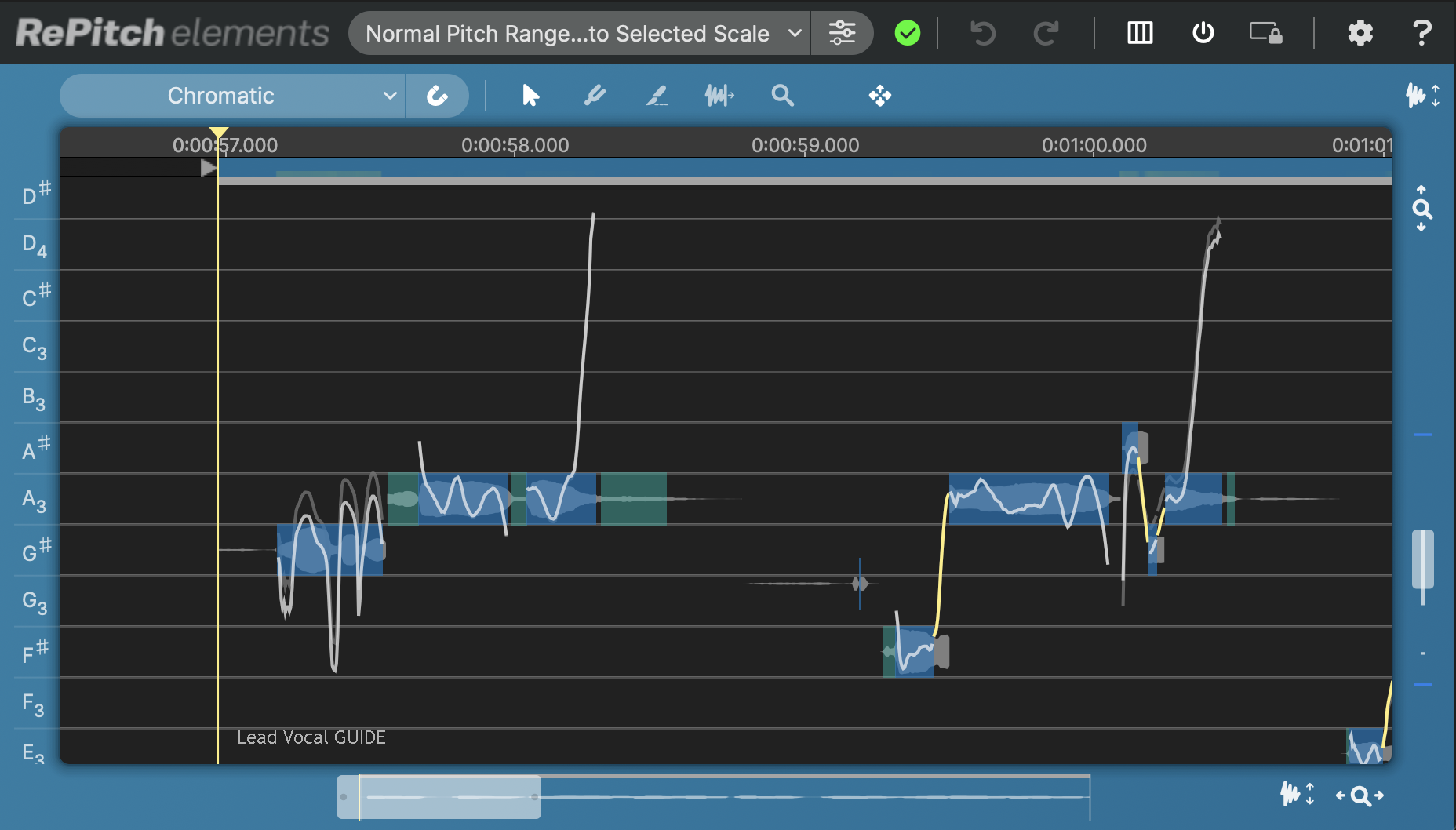Image resolution: width=1456 pixels, height=830 pixels.
Task: Choose the waveform split tool
Action: [719, 96]
